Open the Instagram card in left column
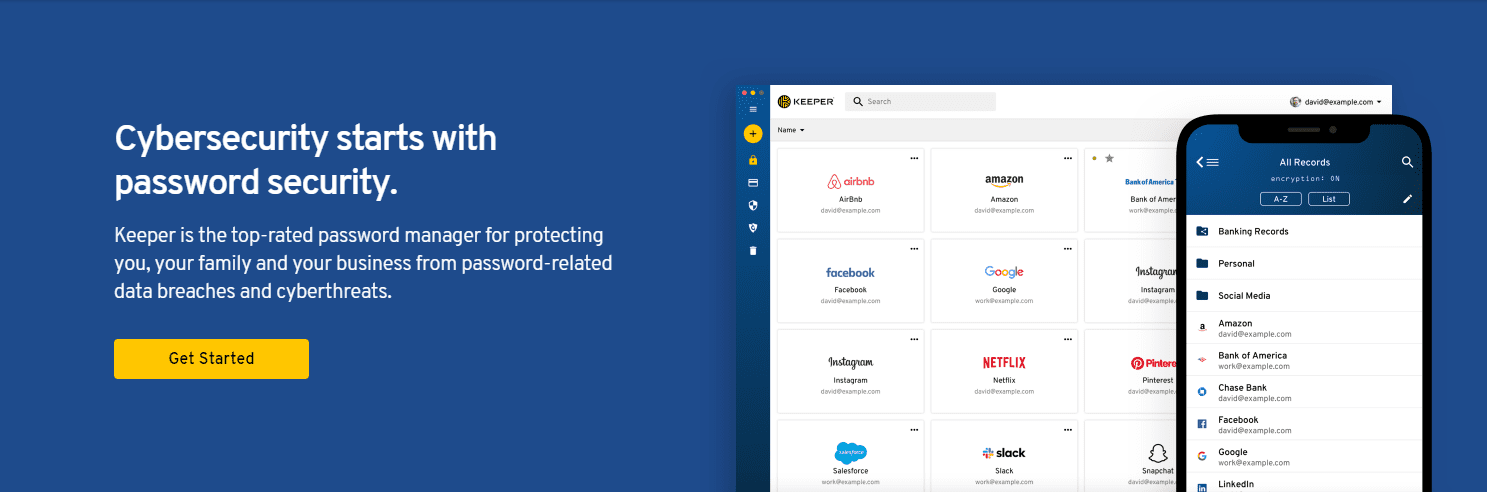1487x492 pixels. [x=851, y=371]
